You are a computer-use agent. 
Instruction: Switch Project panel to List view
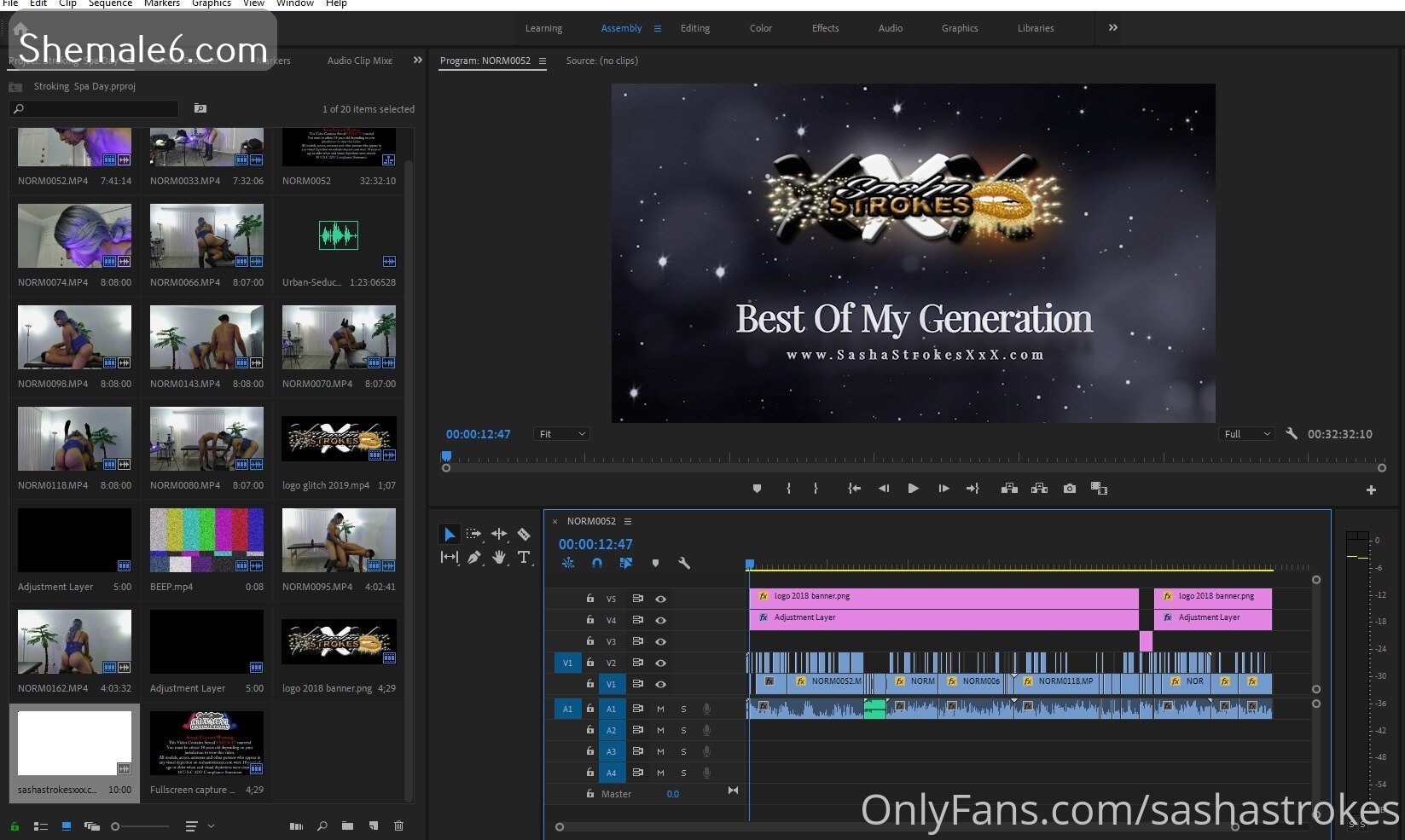40,826
